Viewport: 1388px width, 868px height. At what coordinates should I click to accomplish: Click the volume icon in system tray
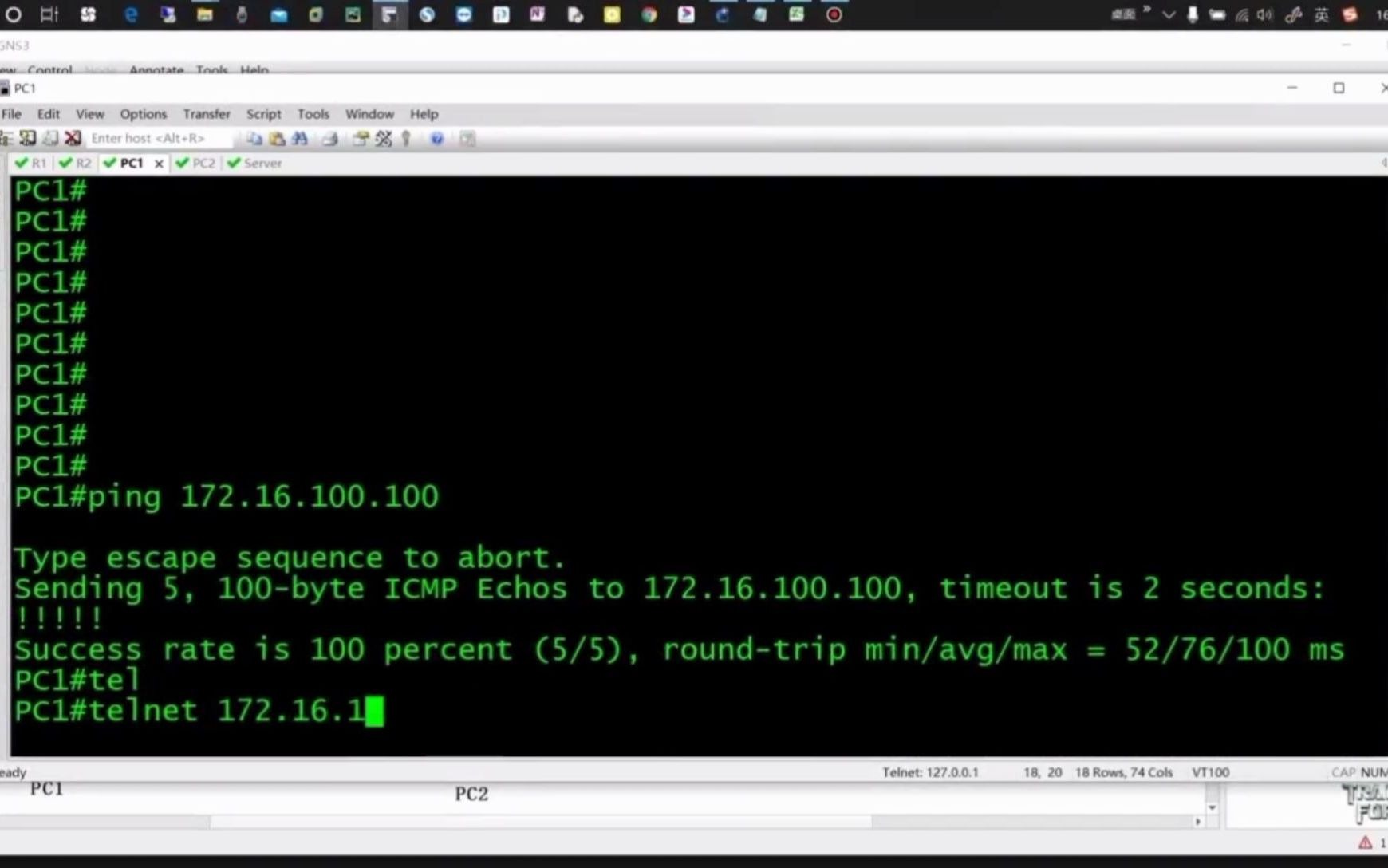[1264, 15]
